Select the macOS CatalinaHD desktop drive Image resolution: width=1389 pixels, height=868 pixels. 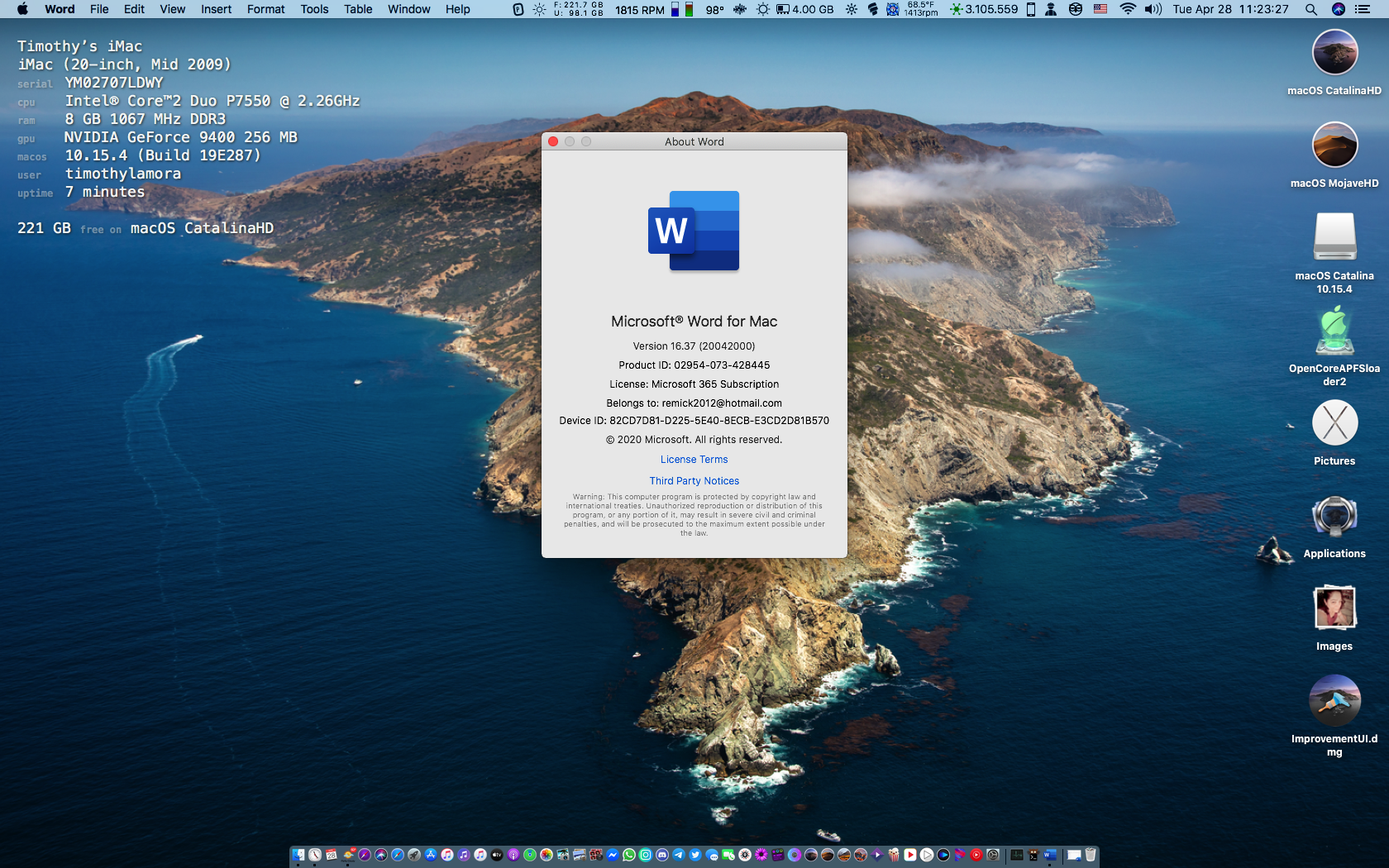coord(1334,53)
